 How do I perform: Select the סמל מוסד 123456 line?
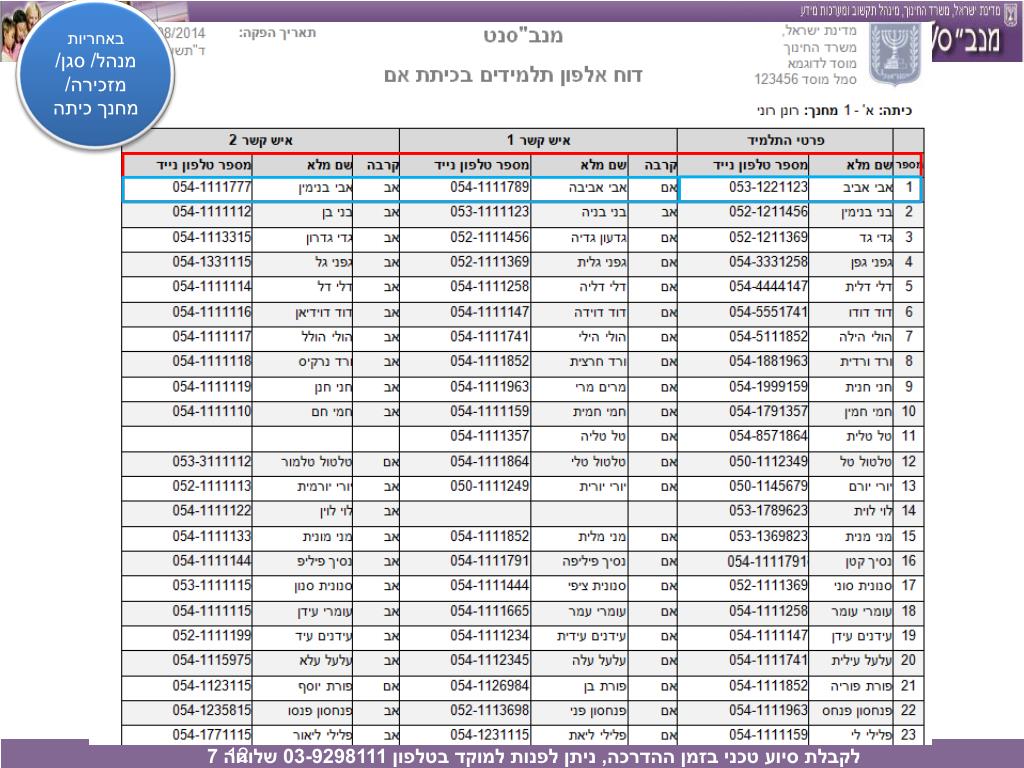pos(805,79)
